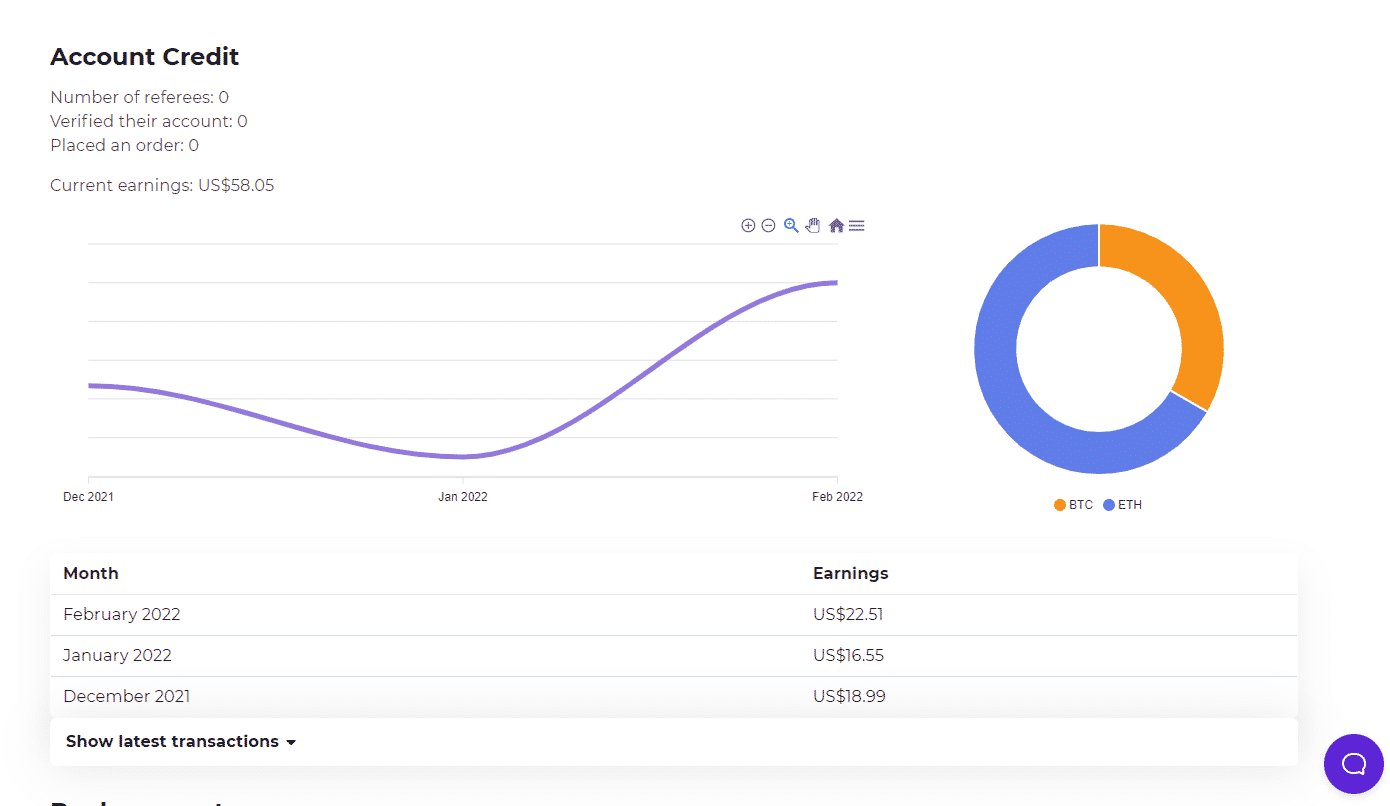This screenshot has height=806, width=1390.
Task: Click the Earnings column header
Action: click(x=850, y=574)
